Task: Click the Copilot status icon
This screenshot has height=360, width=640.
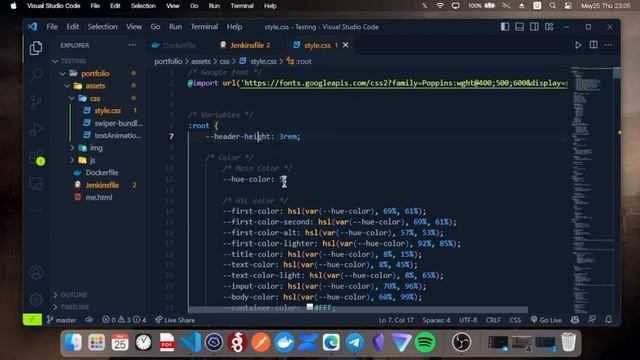Action: coord(575,320)
